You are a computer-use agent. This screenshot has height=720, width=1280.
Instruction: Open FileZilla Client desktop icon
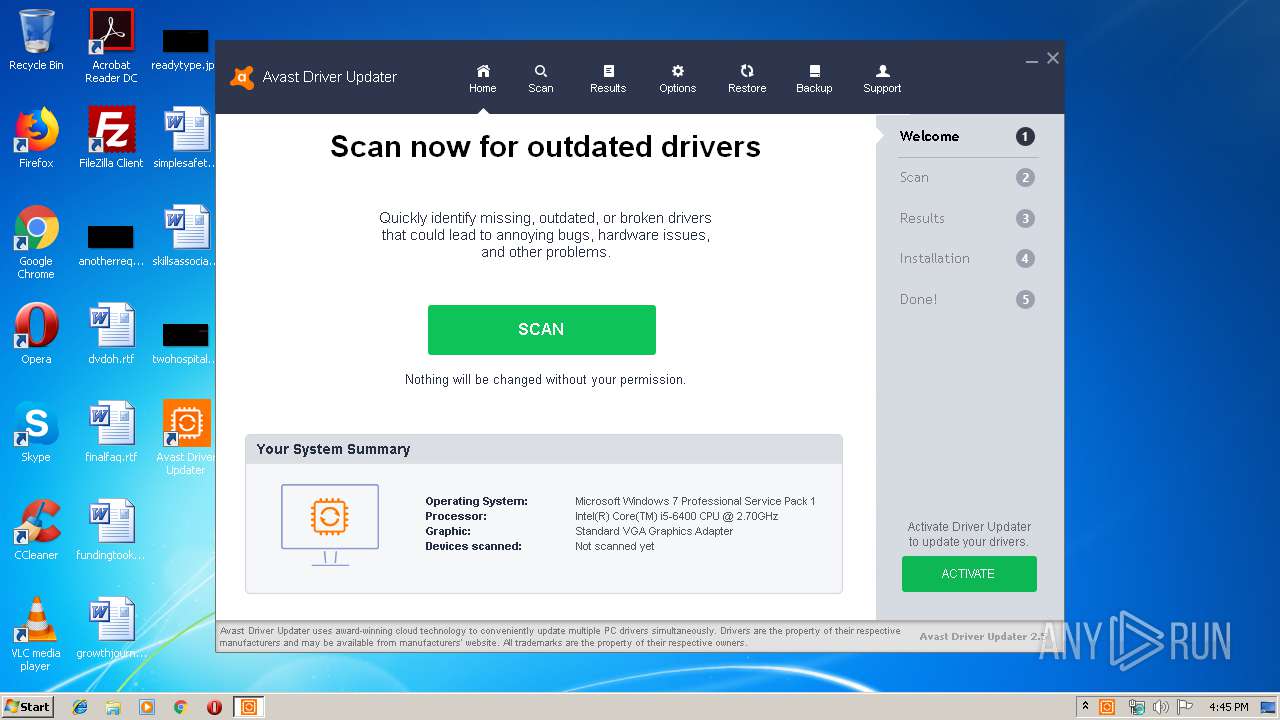111,138
